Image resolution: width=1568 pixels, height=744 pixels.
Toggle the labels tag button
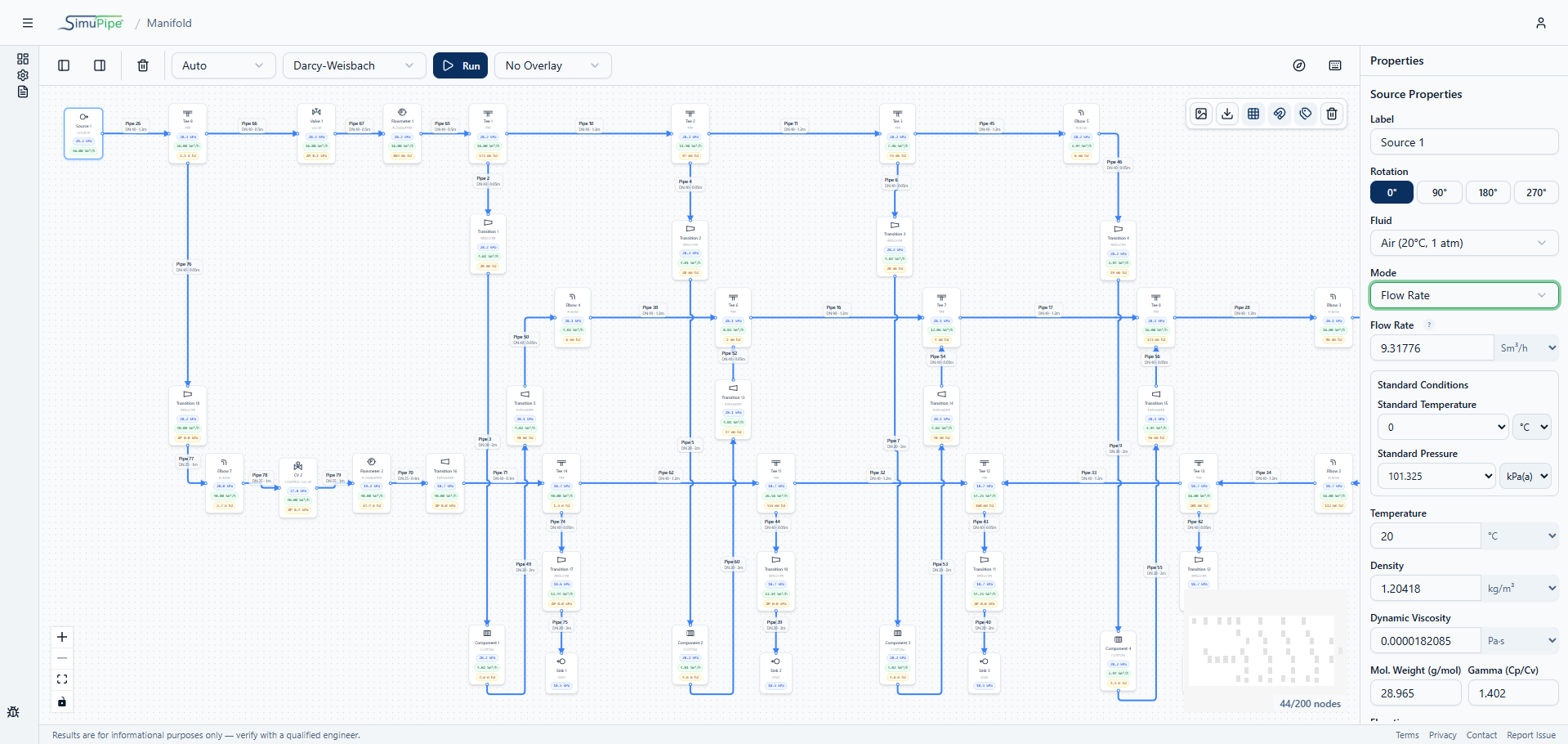pos(1306,114)
